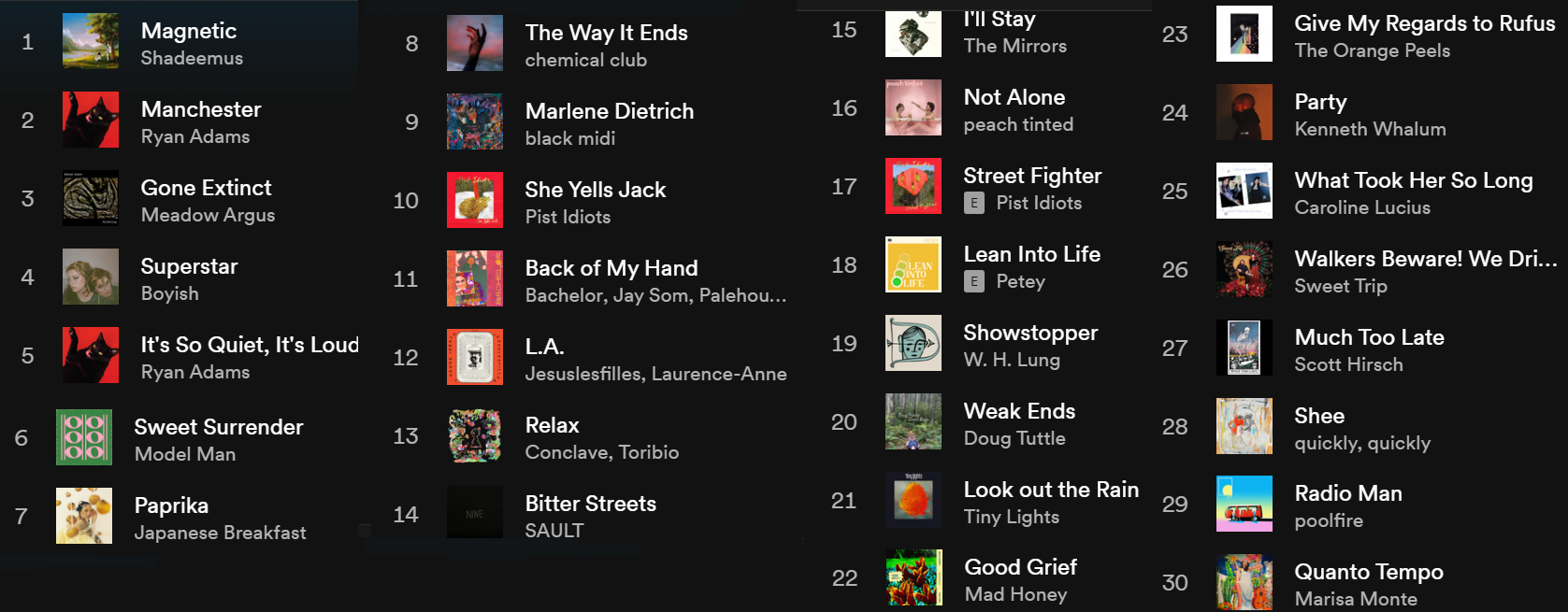Open the song Paprika
The image size is (1568, 612).
click(171, 505)
